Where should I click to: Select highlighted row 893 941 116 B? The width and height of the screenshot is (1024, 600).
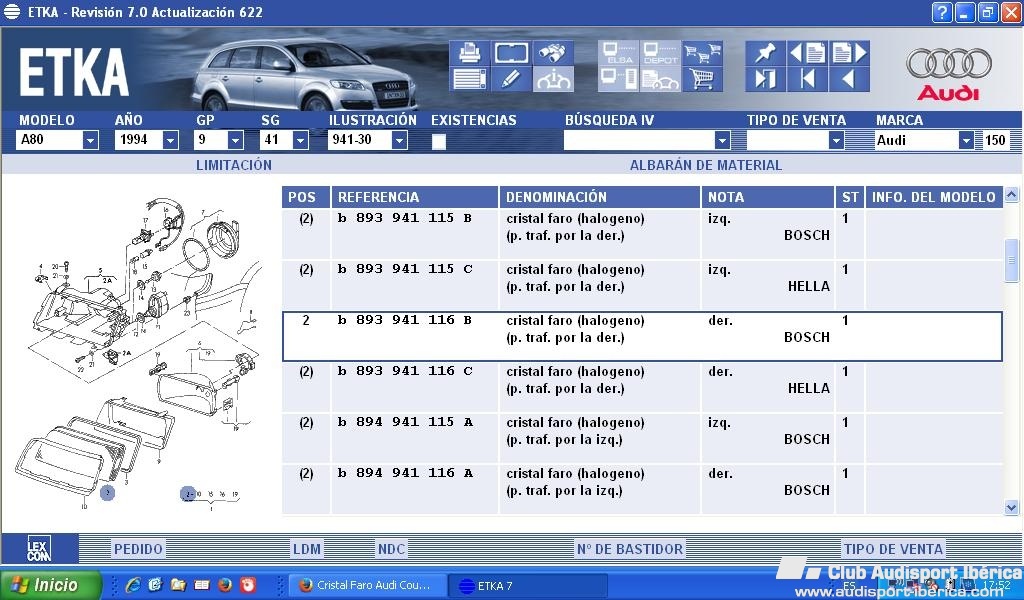click(642, 336)
